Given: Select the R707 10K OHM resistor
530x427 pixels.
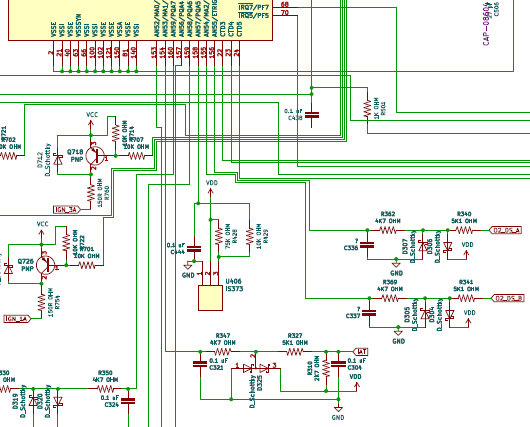Looking at the screenshot, I should click(137, 156).
